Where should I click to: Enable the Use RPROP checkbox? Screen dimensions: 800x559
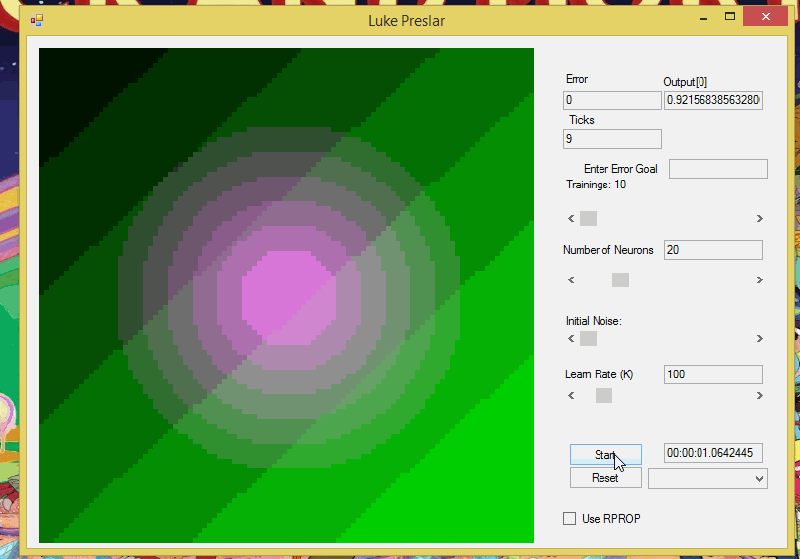pyautogui.click(x=569, y=519)
